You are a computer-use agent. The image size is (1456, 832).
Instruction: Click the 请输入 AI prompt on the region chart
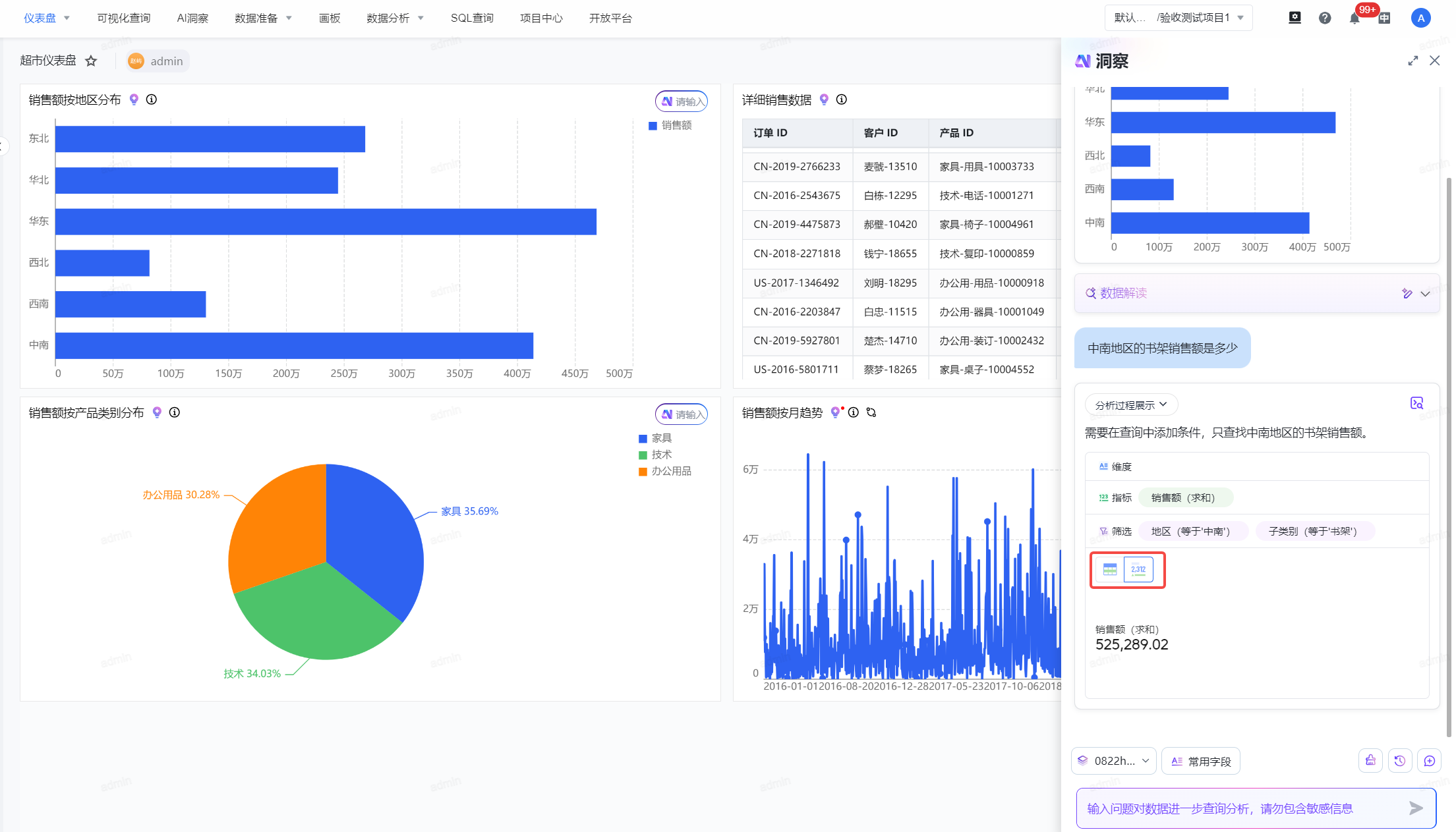click(x=682, y=101)
